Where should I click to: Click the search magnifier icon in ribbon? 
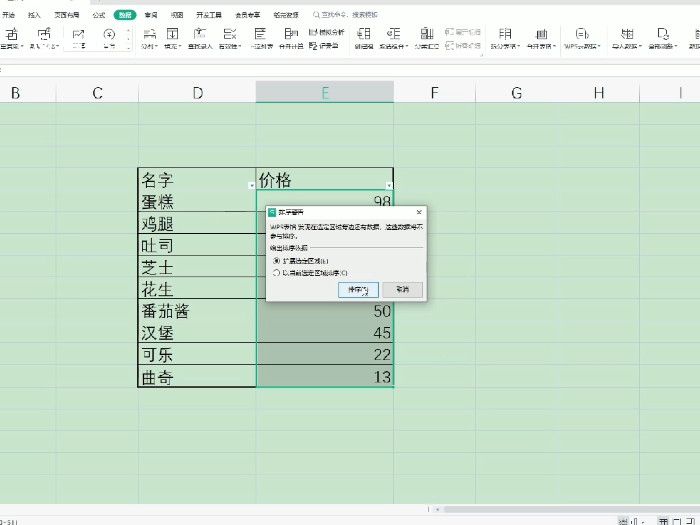(316, 15)
